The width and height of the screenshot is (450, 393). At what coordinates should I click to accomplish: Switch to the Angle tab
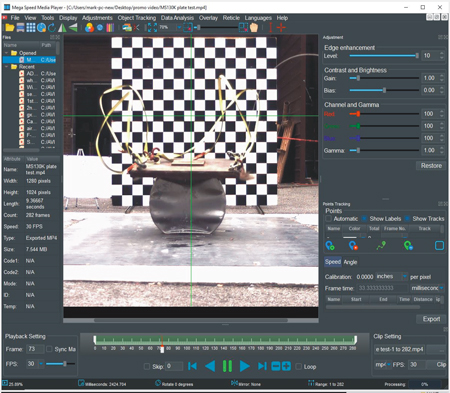(x=350, y=262)
